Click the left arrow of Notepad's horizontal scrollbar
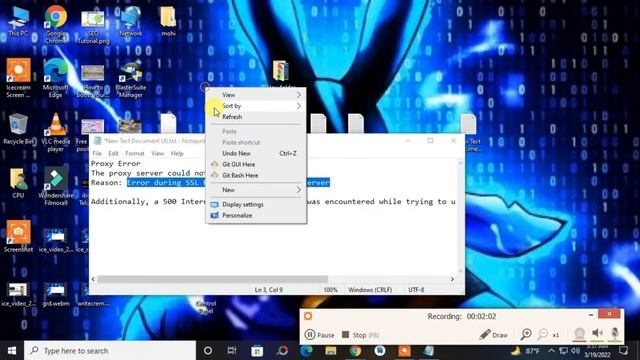Viewport: 640px width, 360px height. pyautogui.click(x=93, y=280)
